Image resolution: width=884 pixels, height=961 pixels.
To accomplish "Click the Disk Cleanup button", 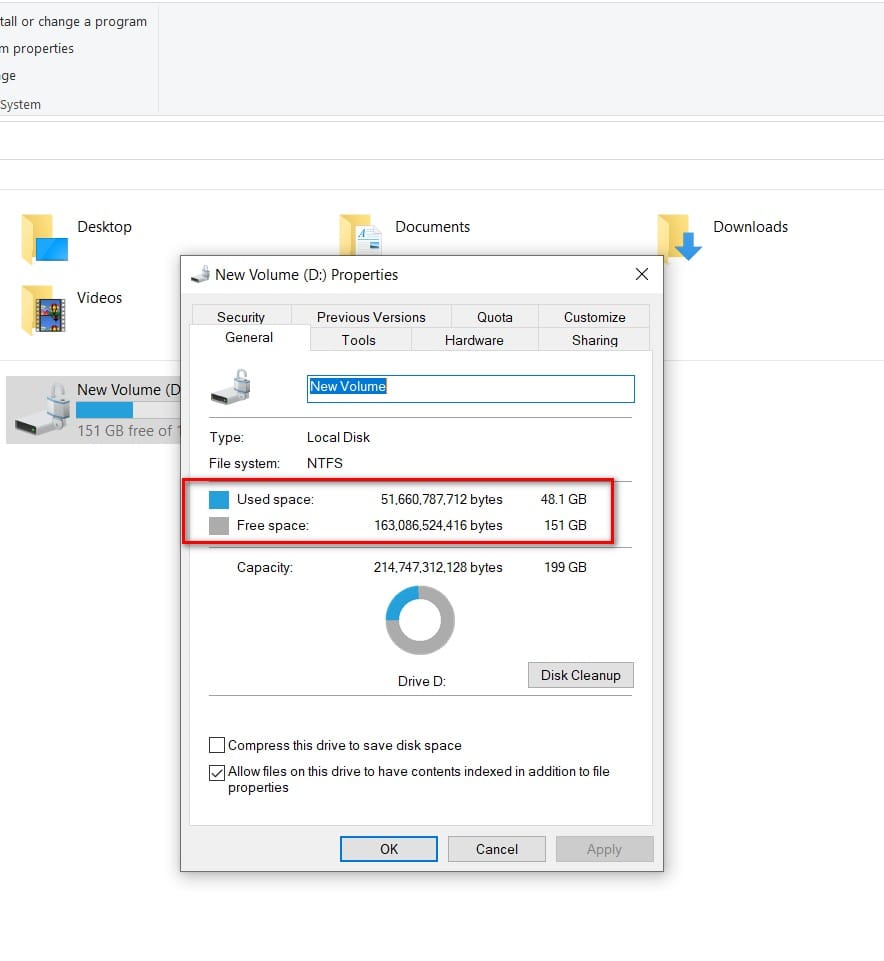I will [581, 675].
